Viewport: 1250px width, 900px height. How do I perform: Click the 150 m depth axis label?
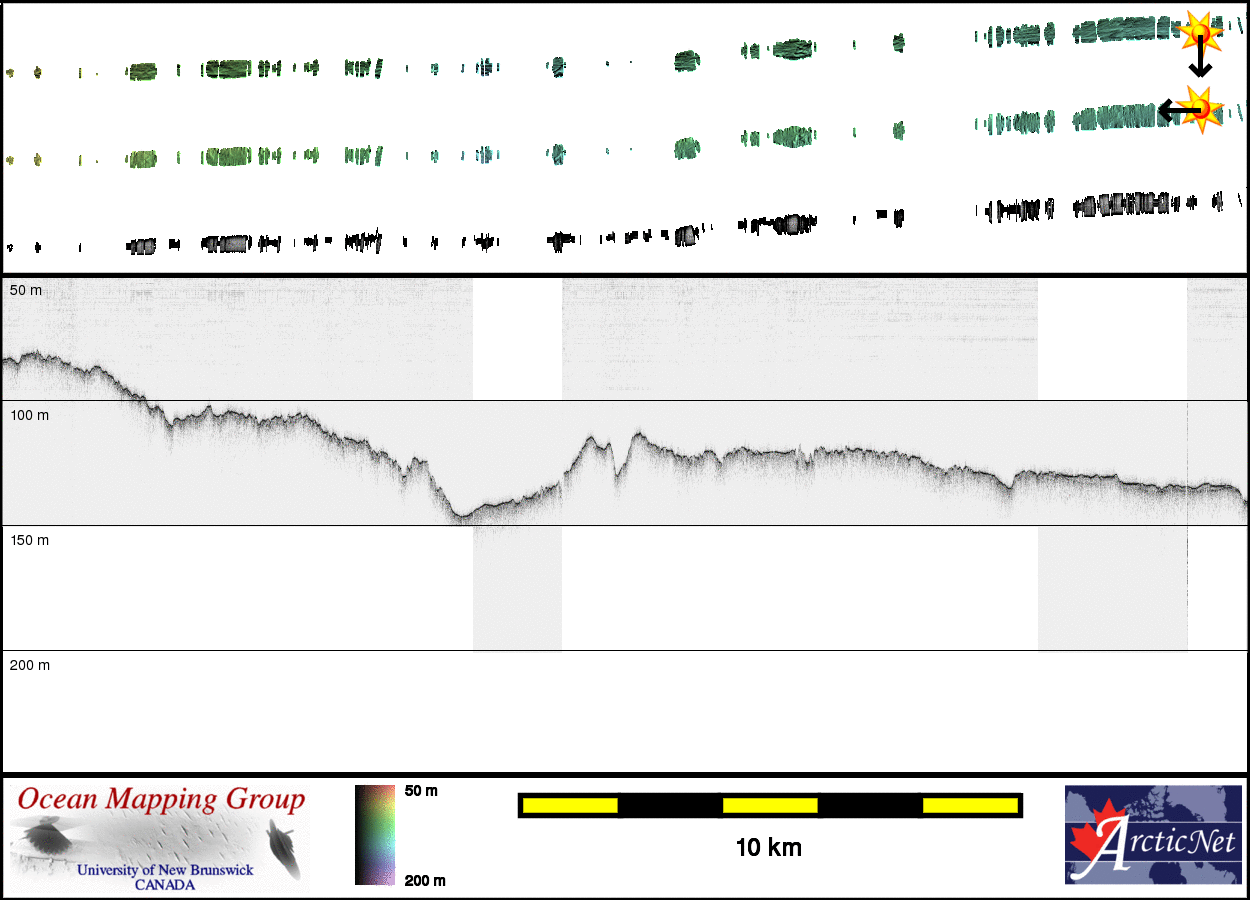coord(29,540)
